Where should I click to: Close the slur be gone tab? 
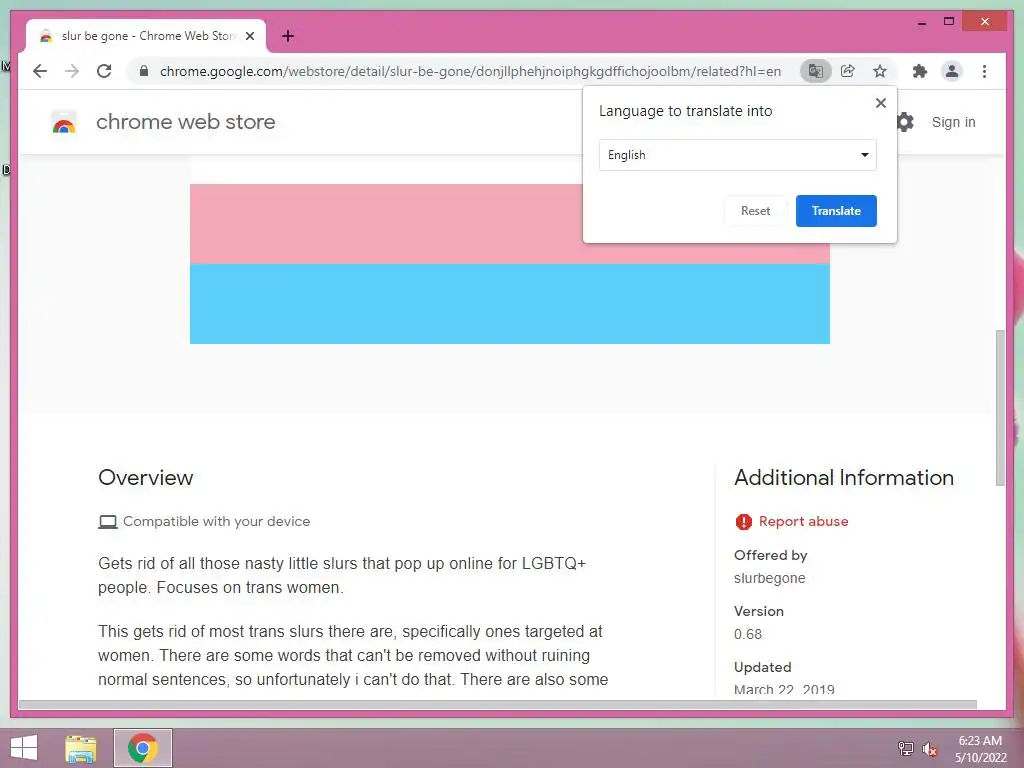pyautogui.click(x=249, y=36)
